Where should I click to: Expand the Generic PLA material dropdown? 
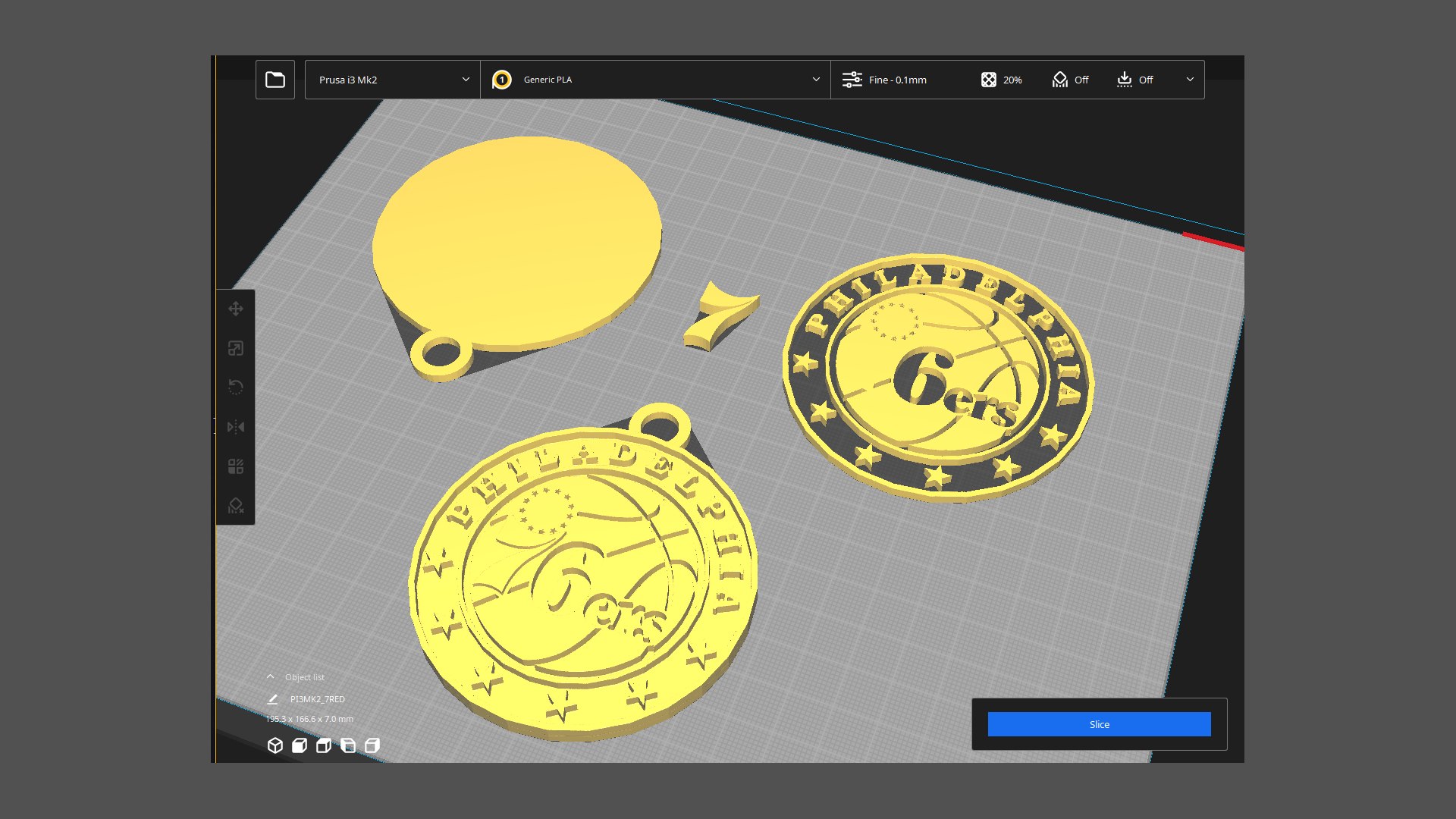click(x=655, y=80)
